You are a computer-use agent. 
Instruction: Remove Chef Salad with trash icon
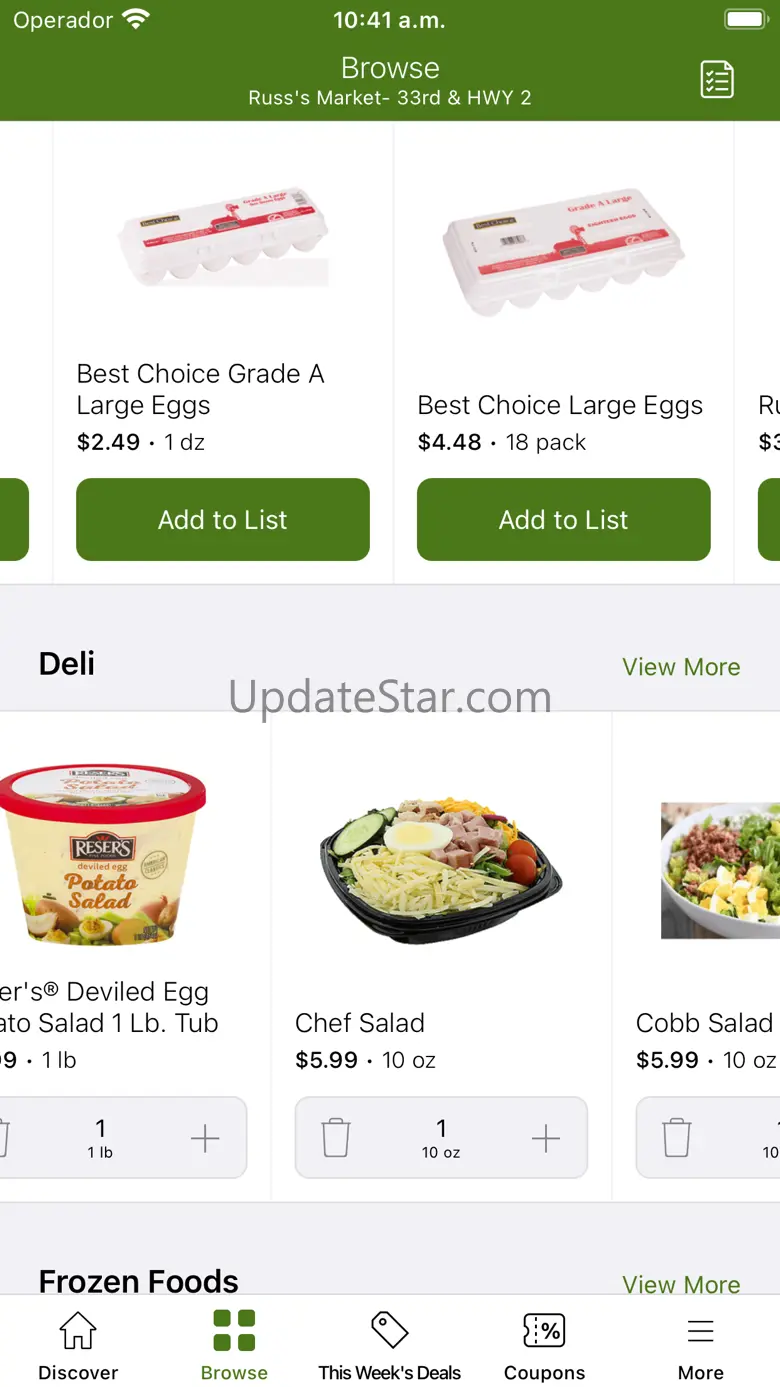coord(336,1138)
